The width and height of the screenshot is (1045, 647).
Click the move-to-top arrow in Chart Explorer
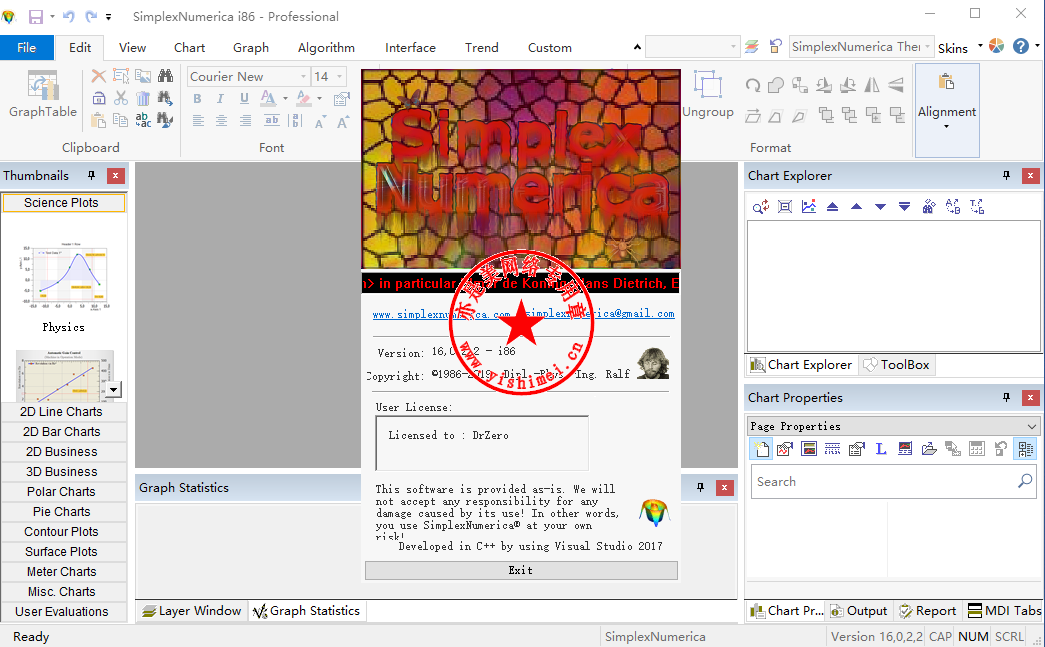click(x=832, y=207)
